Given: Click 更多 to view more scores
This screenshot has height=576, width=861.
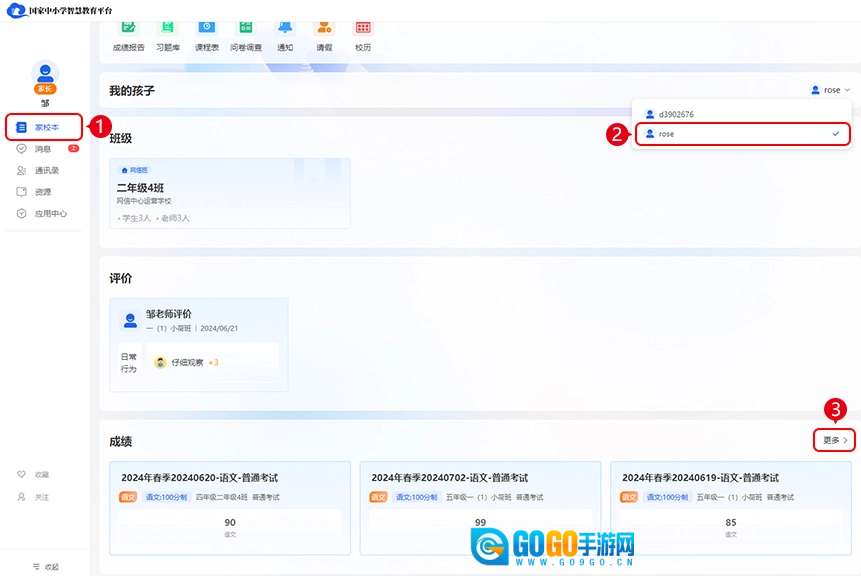Looking at the screenshot, I should (834, 440).
